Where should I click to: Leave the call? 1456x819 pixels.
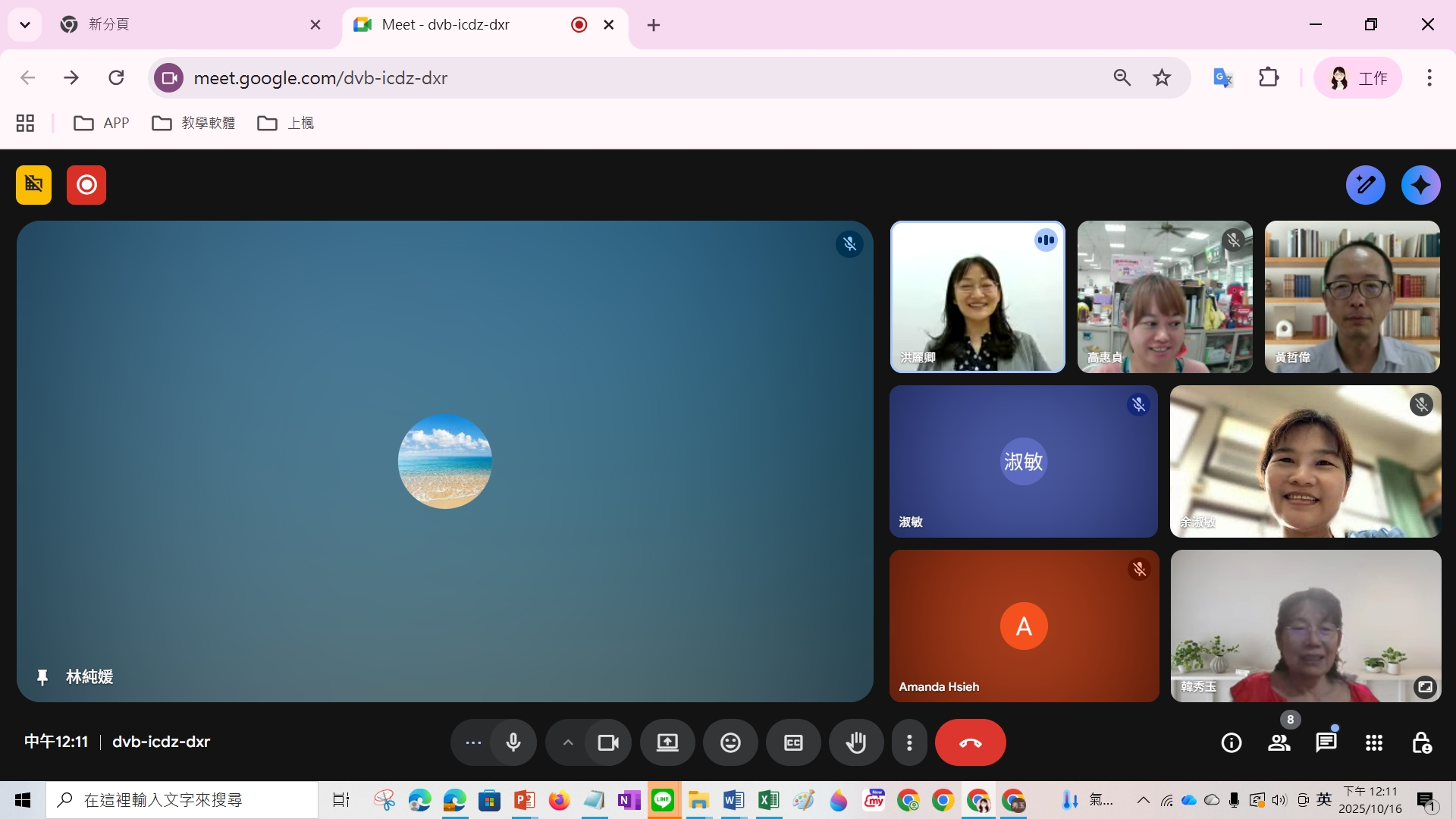click(971, 742)
